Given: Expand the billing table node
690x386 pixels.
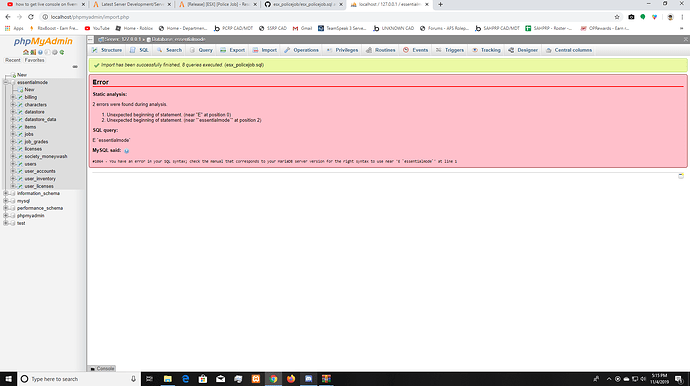Looking at the screenshot, I should coord(13,97).
